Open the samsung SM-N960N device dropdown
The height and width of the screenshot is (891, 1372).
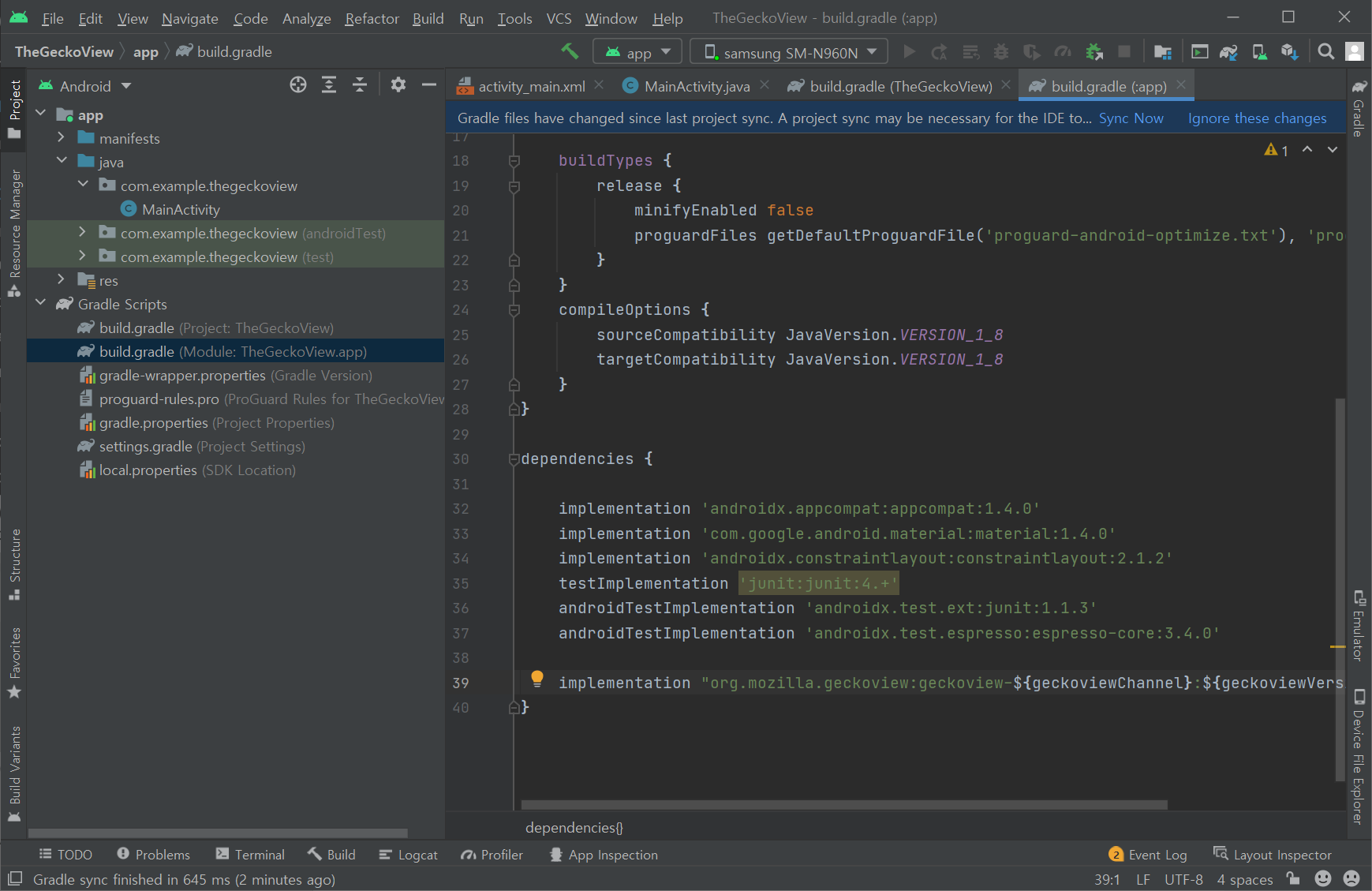click(789, 52)
